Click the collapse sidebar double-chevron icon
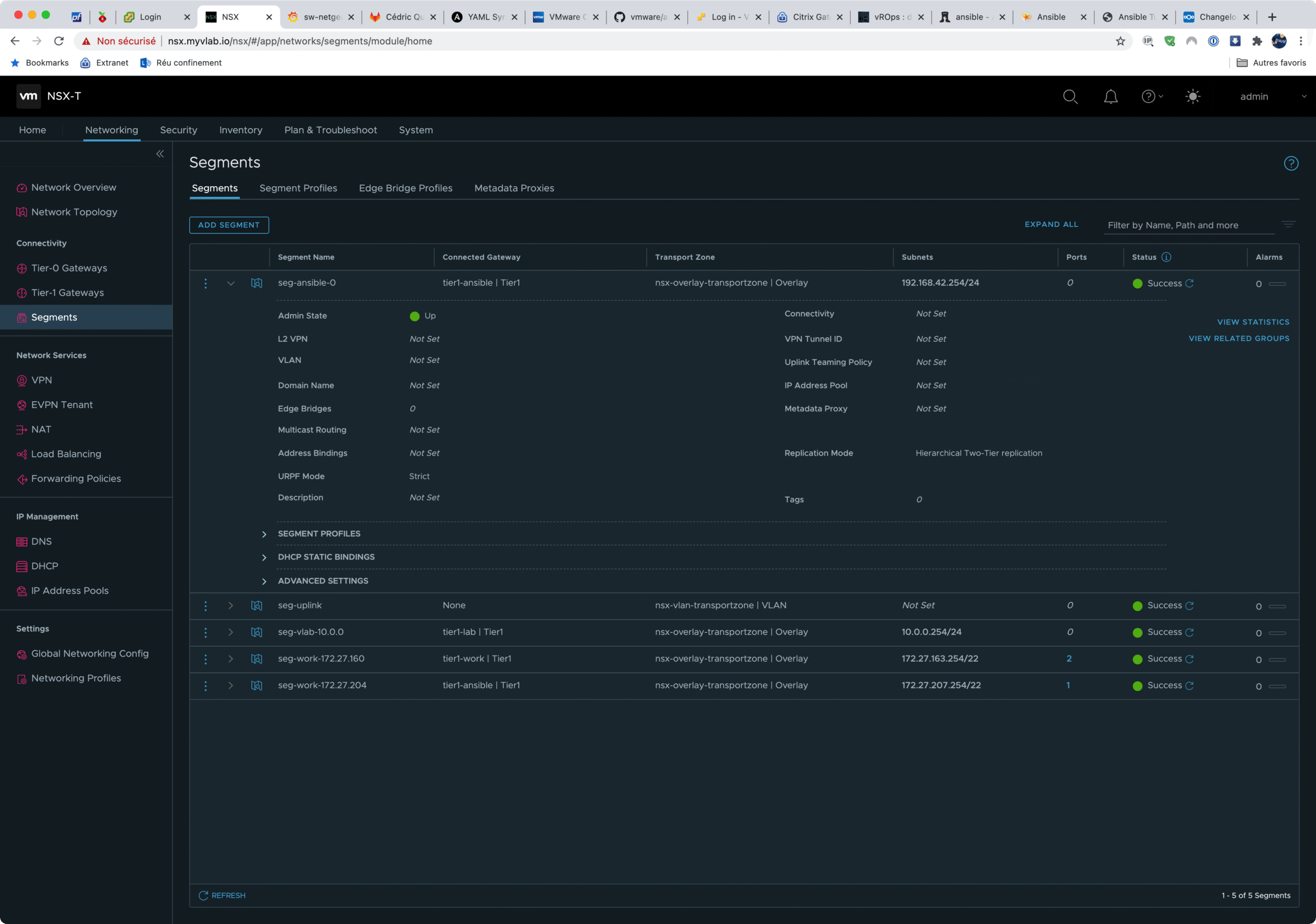The image size is (1316, 924). [160, 154]
